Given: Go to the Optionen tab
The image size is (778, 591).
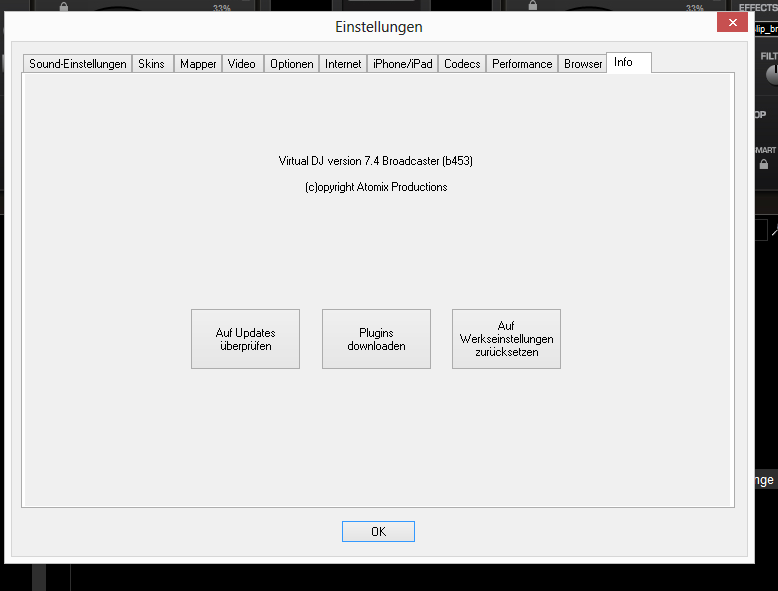Looking at the screenshot, I should coord(292,64).
